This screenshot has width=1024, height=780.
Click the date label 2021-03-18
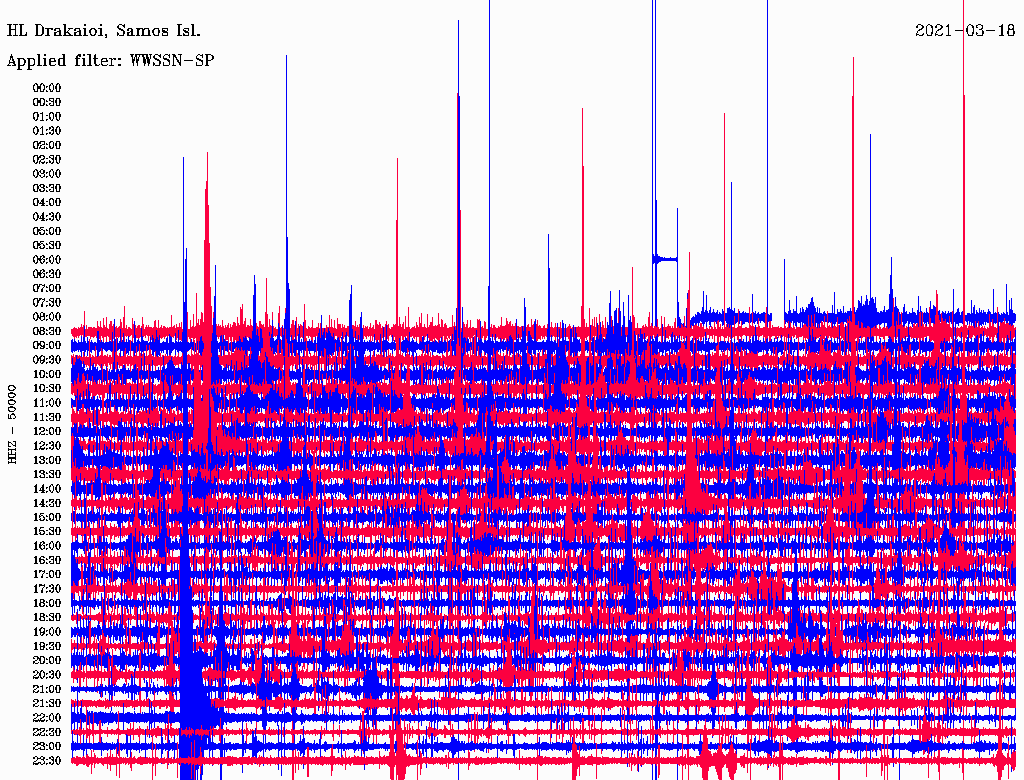click(965, 31)
